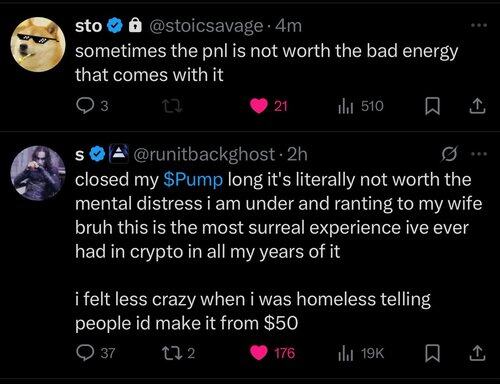Open @runitbackghost profile handle

[x=204, y=154]
